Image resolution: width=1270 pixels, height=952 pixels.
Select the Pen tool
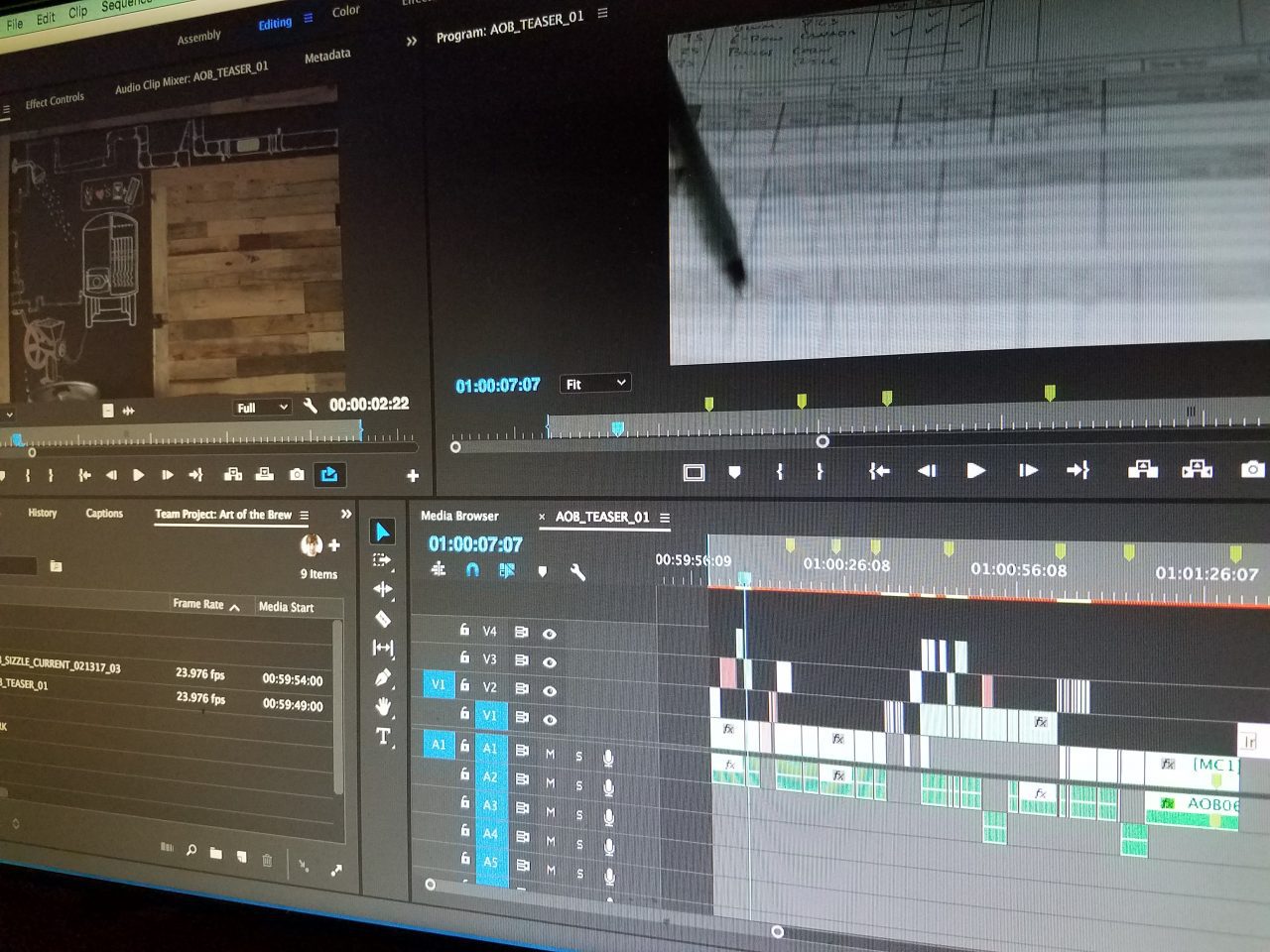(x=383, y=677)
